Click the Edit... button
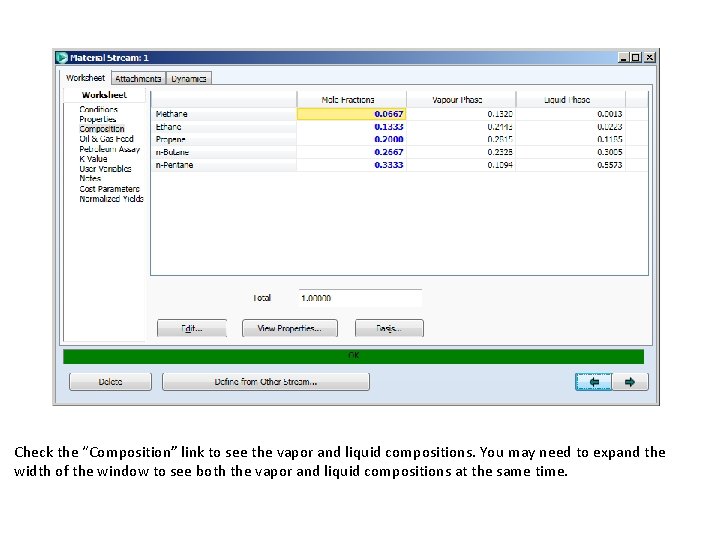720x540 pixels. (x=192, y=328)
